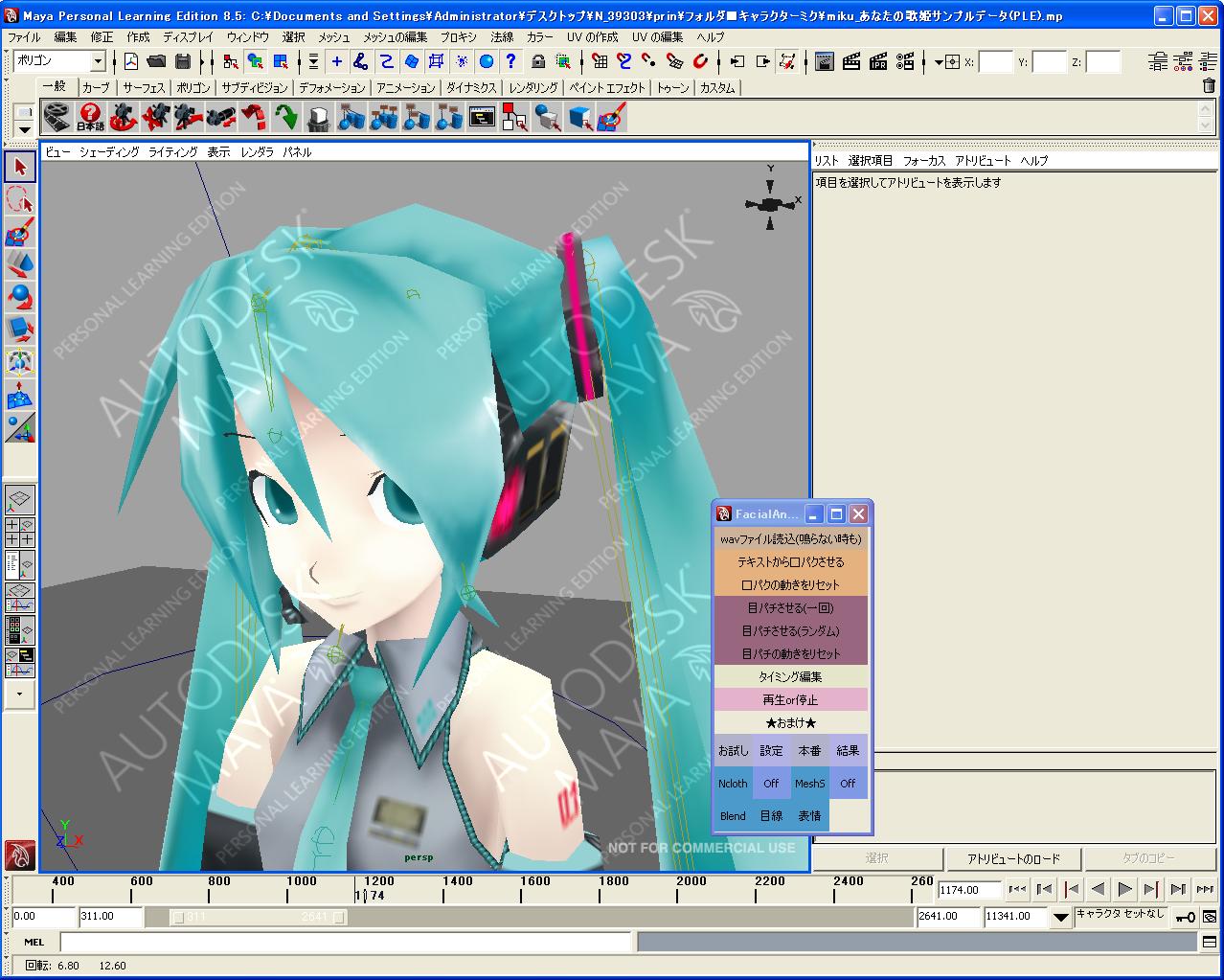Click the time range slider bar
1224x980 pixels.
258,917
